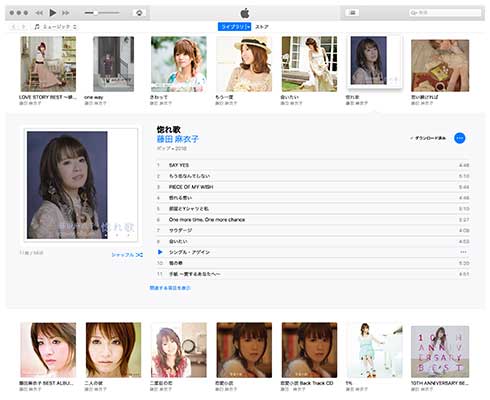
Task: Open the one way album cover
Action: point(113,64)
